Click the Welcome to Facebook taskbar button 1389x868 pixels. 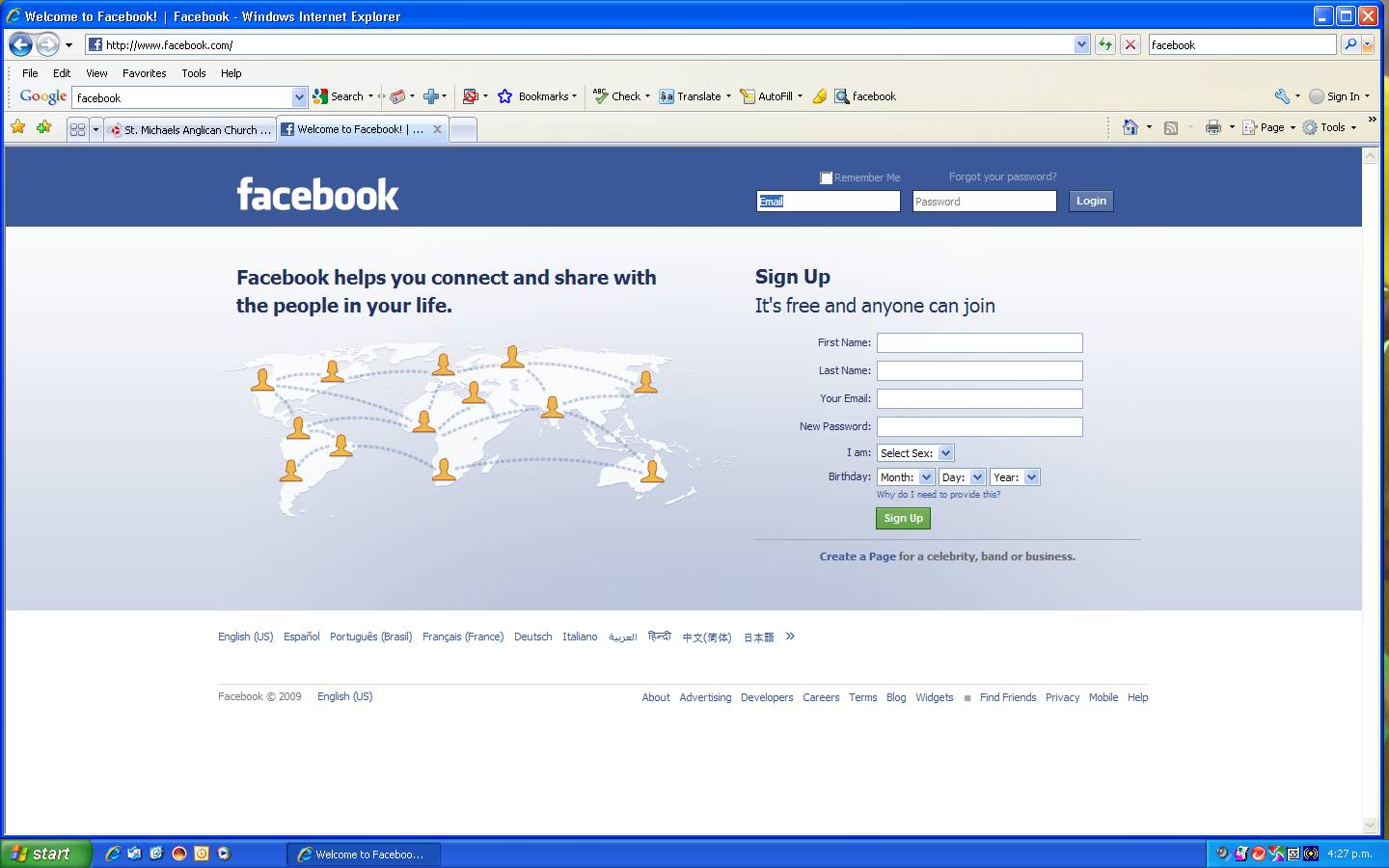click(364, 854)
